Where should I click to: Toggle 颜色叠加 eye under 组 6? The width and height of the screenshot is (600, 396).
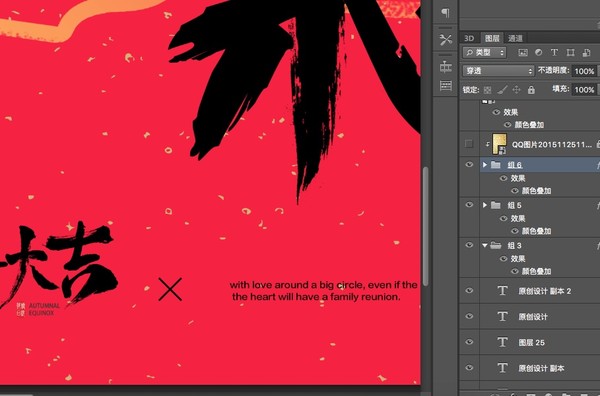[x=515, y=191]
